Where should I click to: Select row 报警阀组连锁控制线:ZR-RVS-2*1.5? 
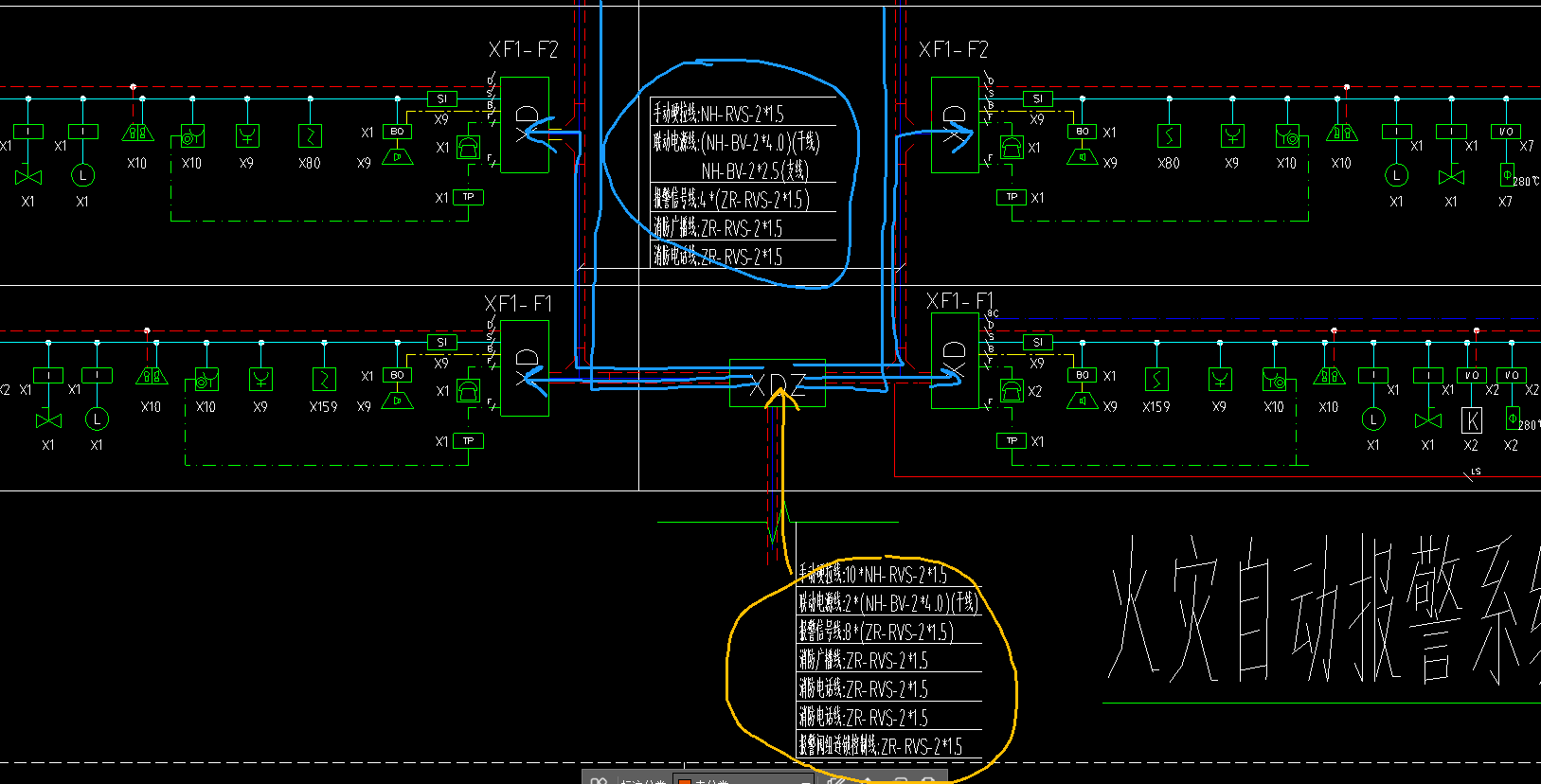pyautogui.click(x=880, y=746)
